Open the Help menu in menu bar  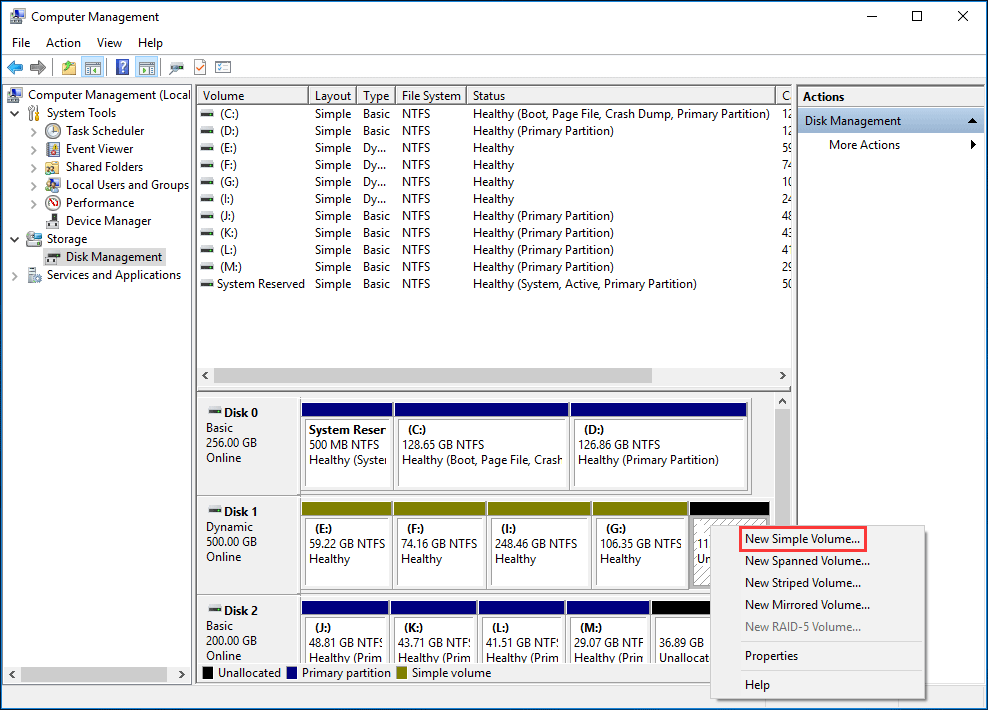[x=150, y=43]
